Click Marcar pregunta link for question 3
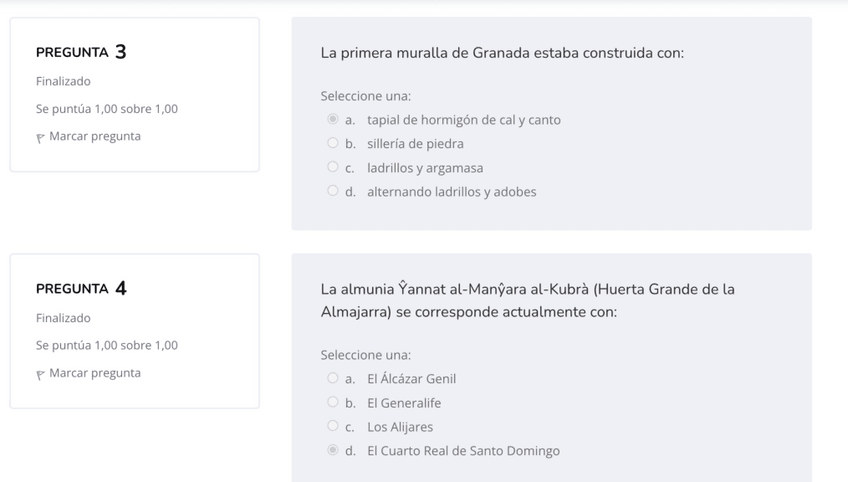 pyautogui.click(x=95, y=136)
